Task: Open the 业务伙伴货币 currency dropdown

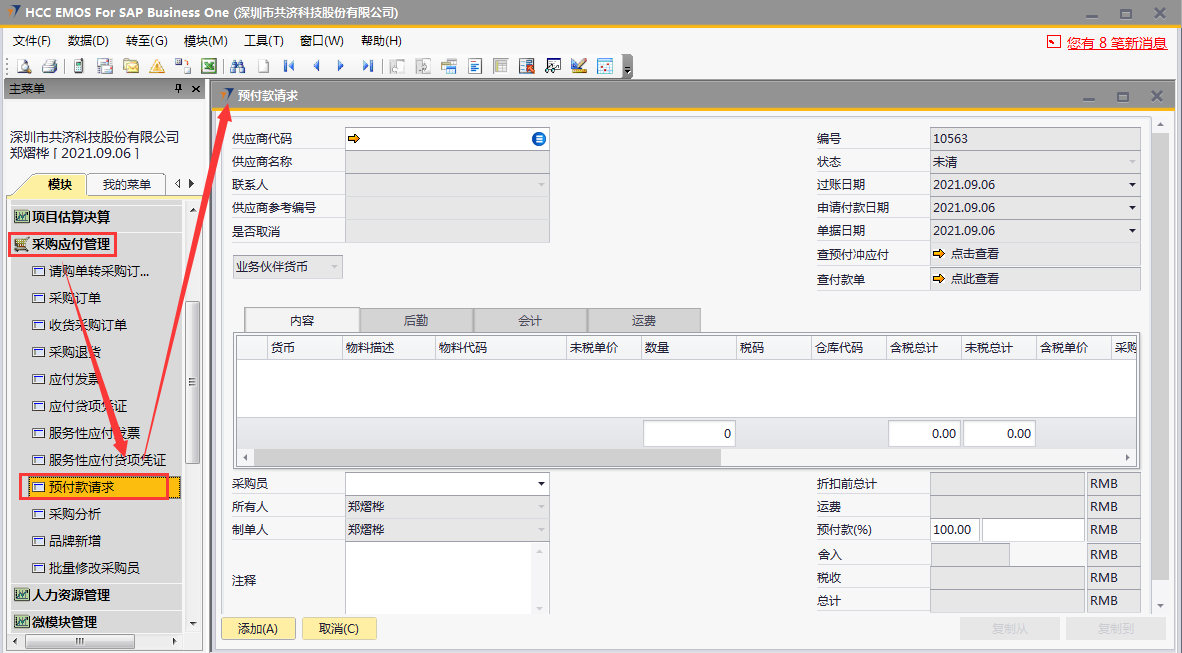Action: (334, 267)
